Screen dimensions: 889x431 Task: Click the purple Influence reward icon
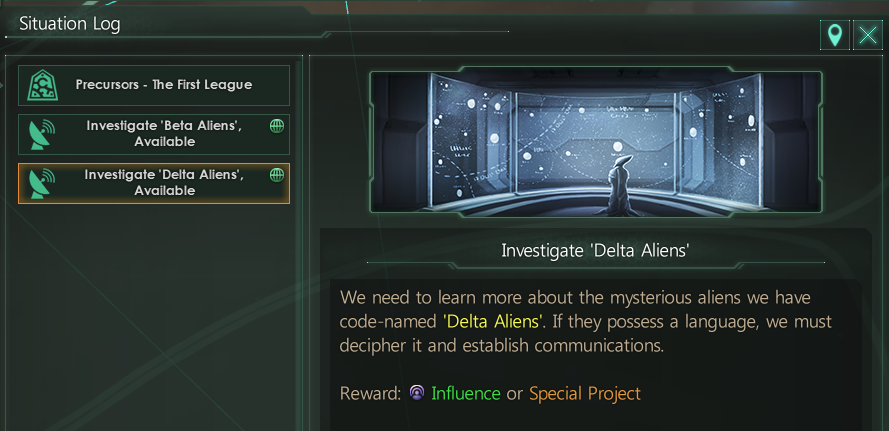(417, 393)
